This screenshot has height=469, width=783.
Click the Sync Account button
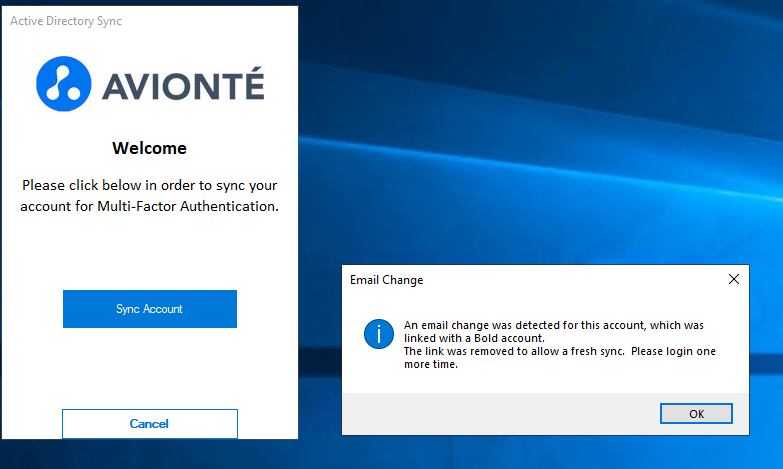point(150,309)
